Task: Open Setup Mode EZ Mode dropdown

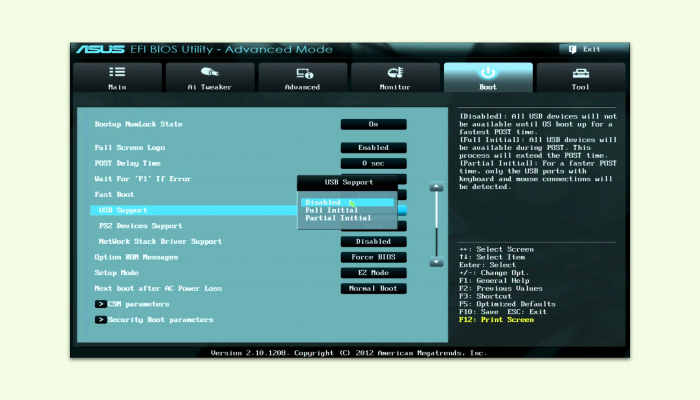Action: click(374, 273)
